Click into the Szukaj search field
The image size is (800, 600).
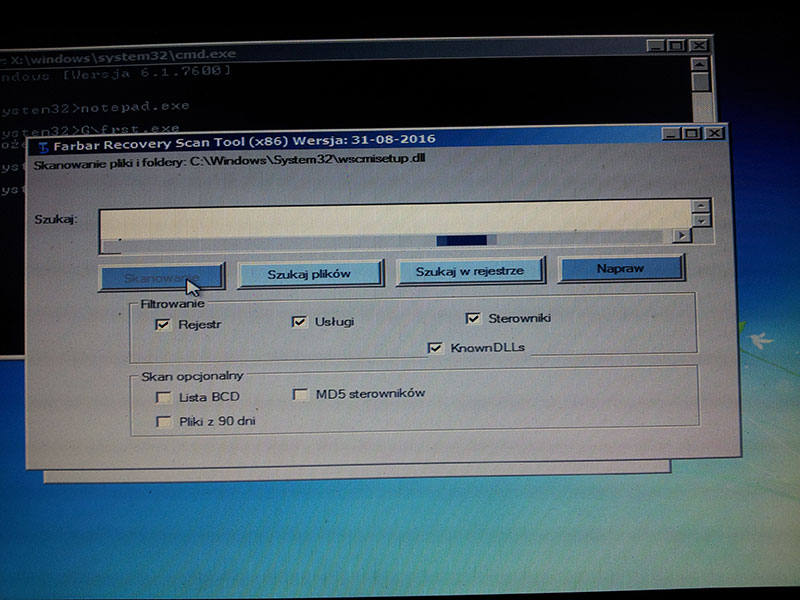click(x=395, y=220)
